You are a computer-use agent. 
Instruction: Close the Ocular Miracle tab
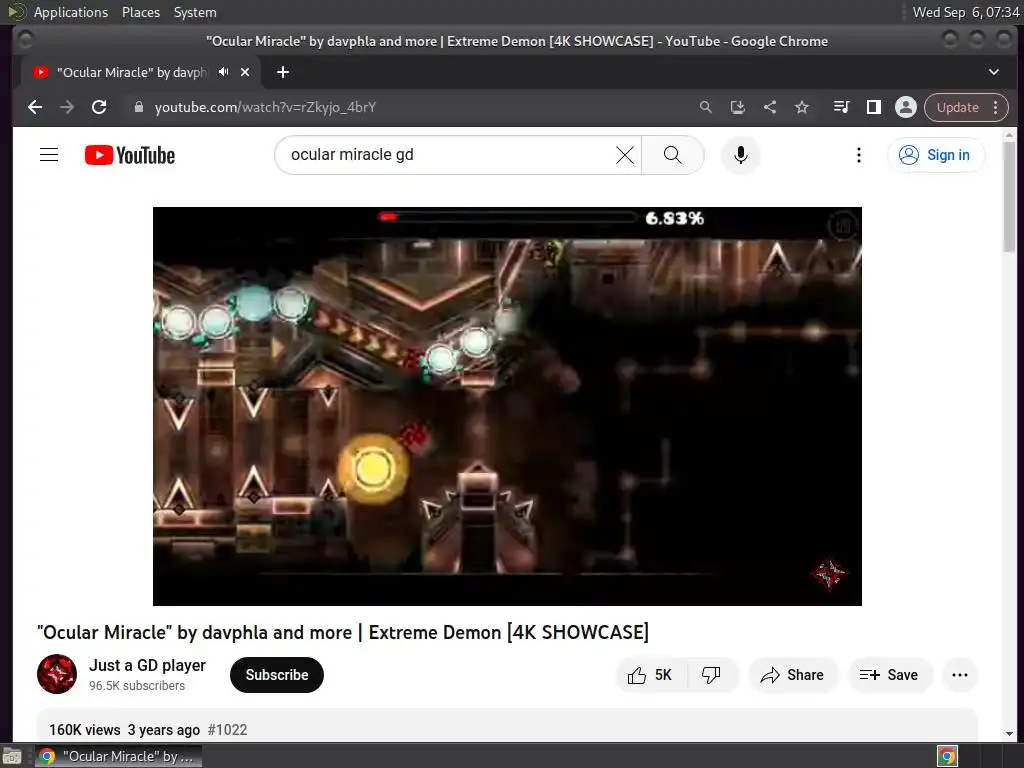[245, 72]
